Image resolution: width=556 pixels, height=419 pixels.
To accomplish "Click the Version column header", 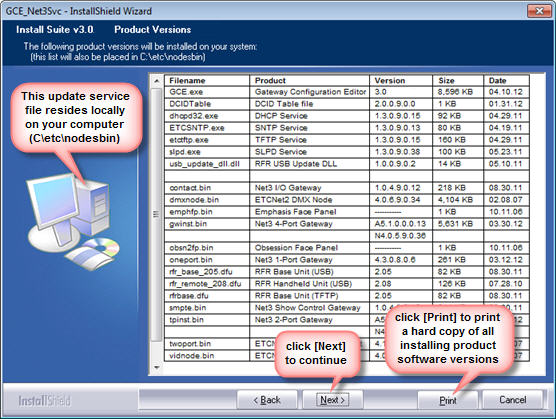I will [401, 80].
